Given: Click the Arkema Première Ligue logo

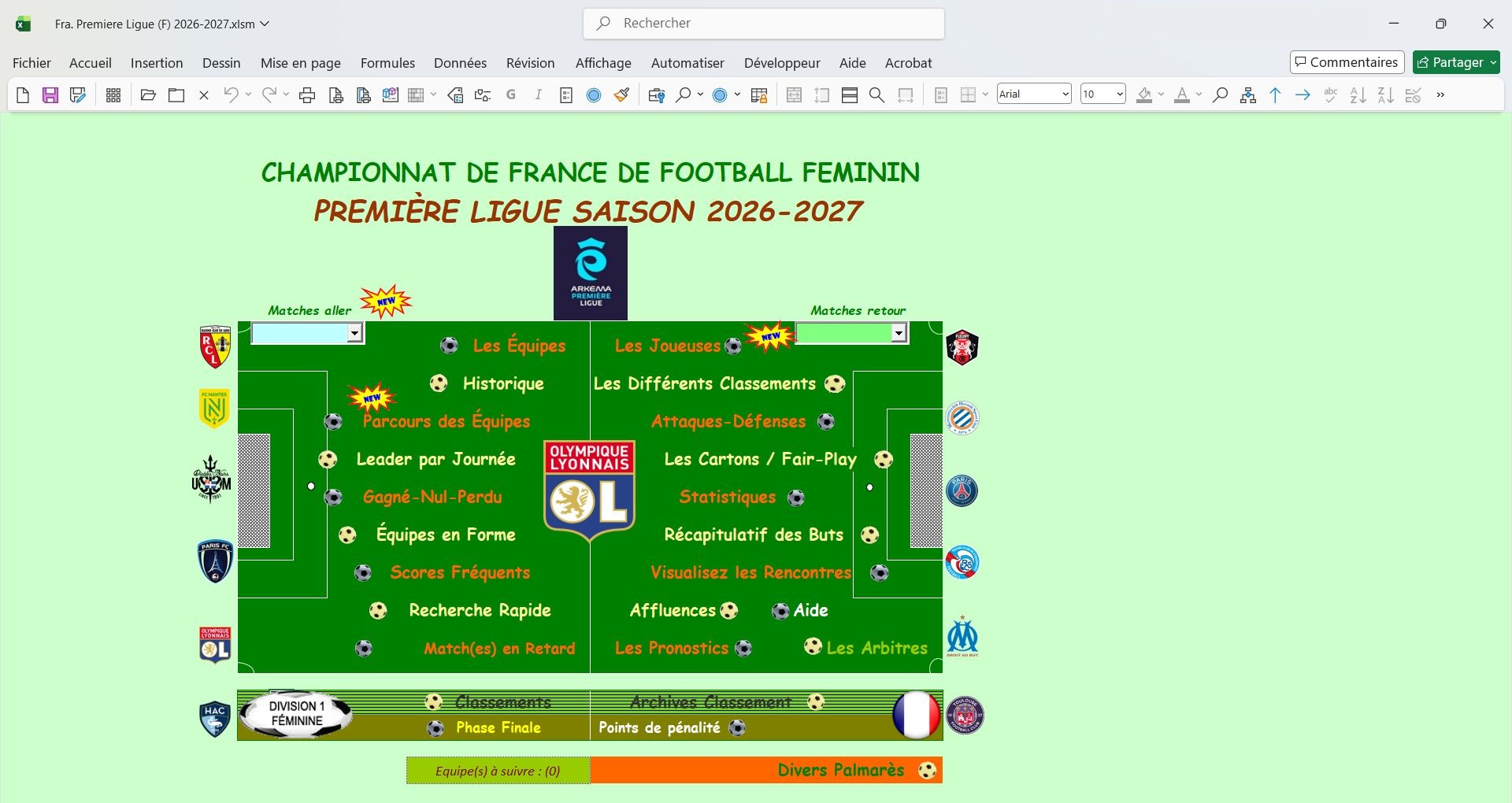Looking at the screenshot, I should [591, 273].
